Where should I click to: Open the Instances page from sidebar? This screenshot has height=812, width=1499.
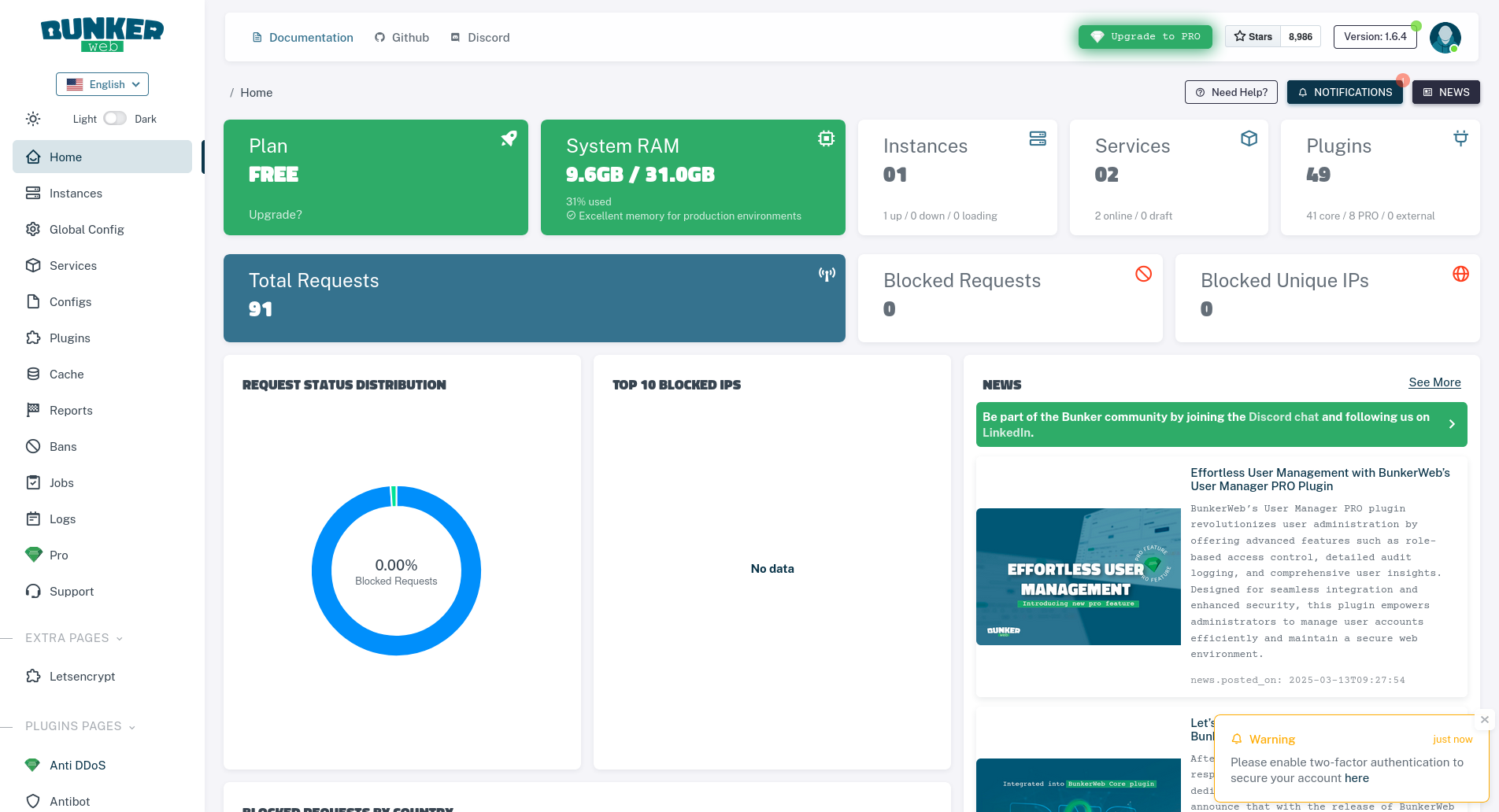(75, 193)
